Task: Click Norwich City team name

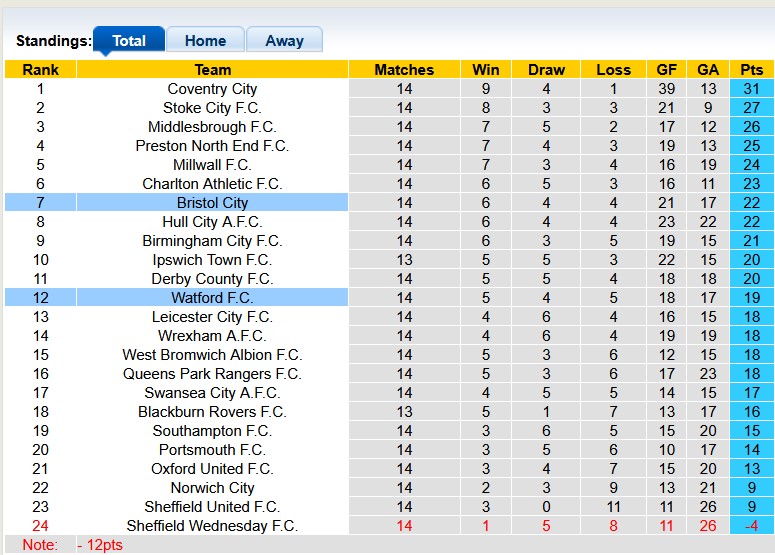Action: point(212,488)
